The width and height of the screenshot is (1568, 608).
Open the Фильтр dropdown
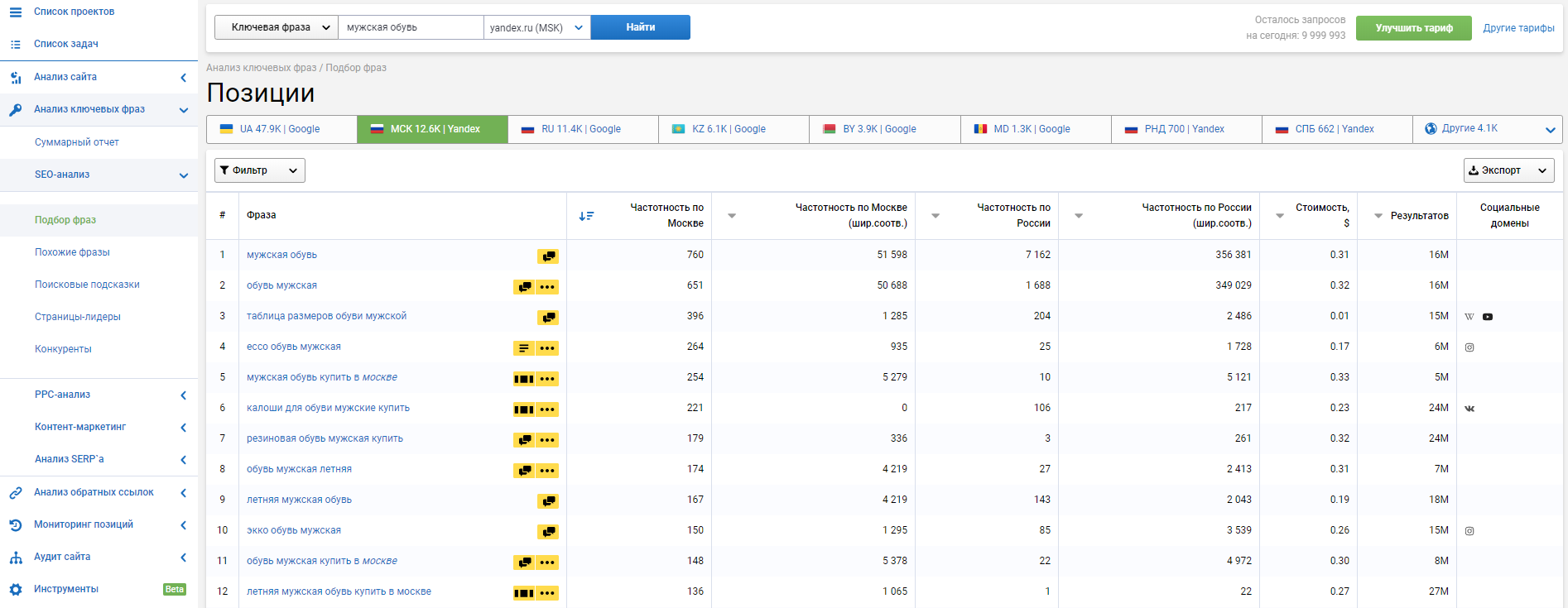[x=260, y=170]
